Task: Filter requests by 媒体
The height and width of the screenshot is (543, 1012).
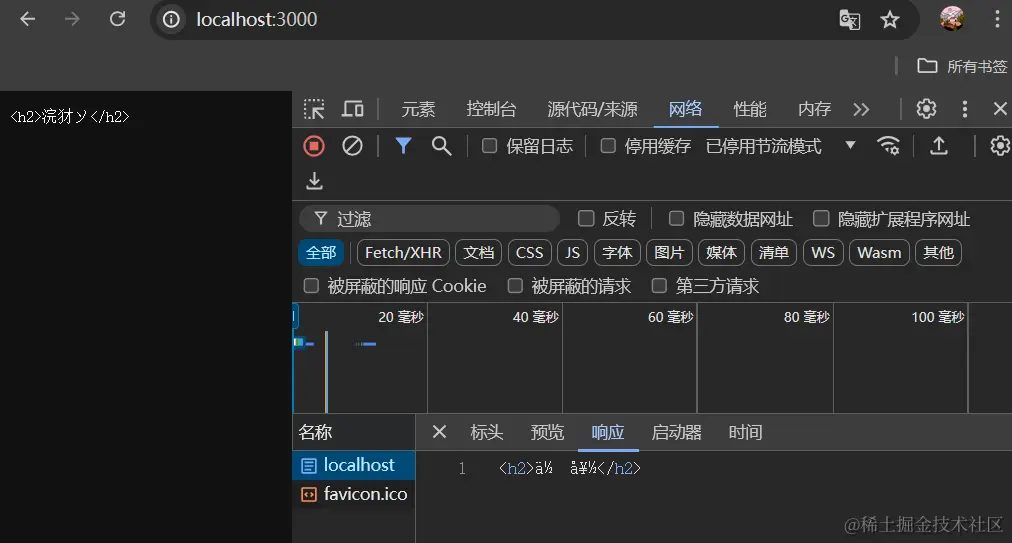Action: pos(721,252)
